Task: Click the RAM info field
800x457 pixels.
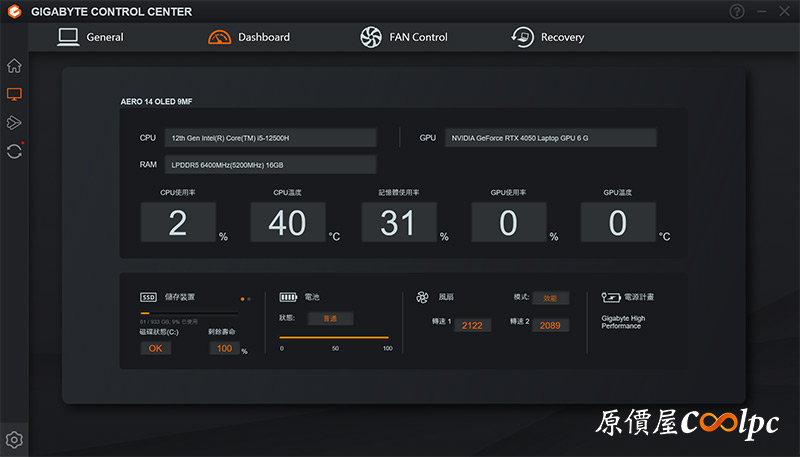Action: [x=270, y=165]
